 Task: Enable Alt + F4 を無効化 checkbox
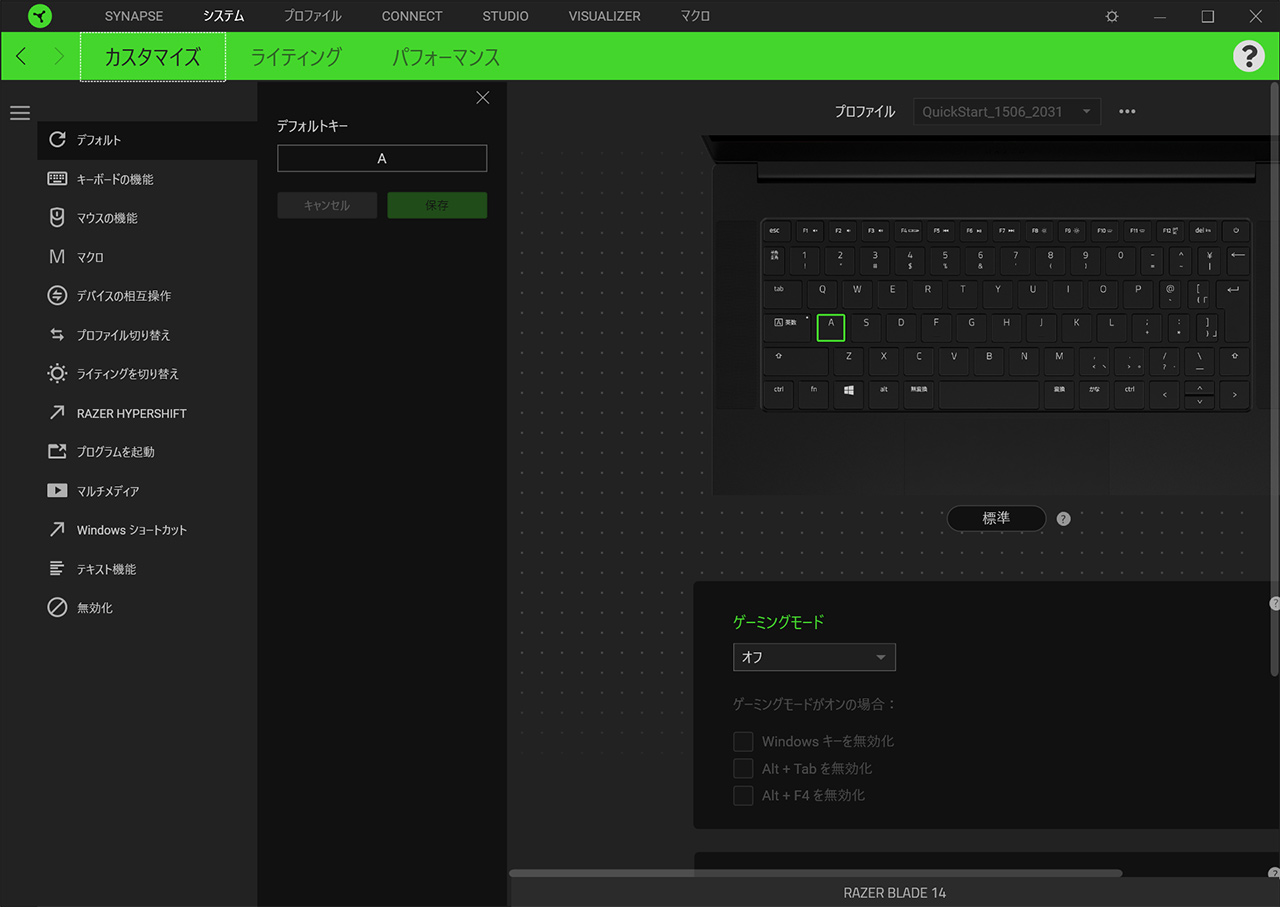click(x=743, y=795)
